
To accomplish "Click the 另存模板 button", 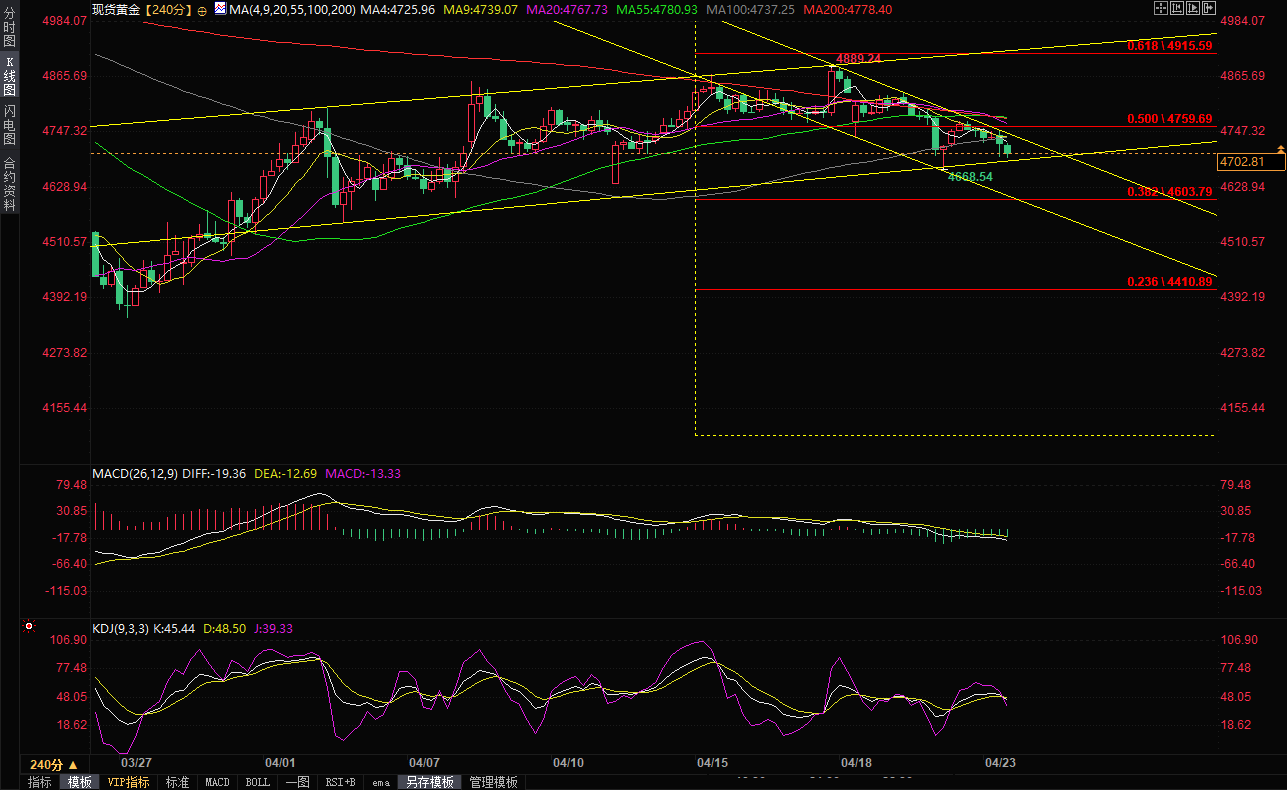I will click(429, 782).
